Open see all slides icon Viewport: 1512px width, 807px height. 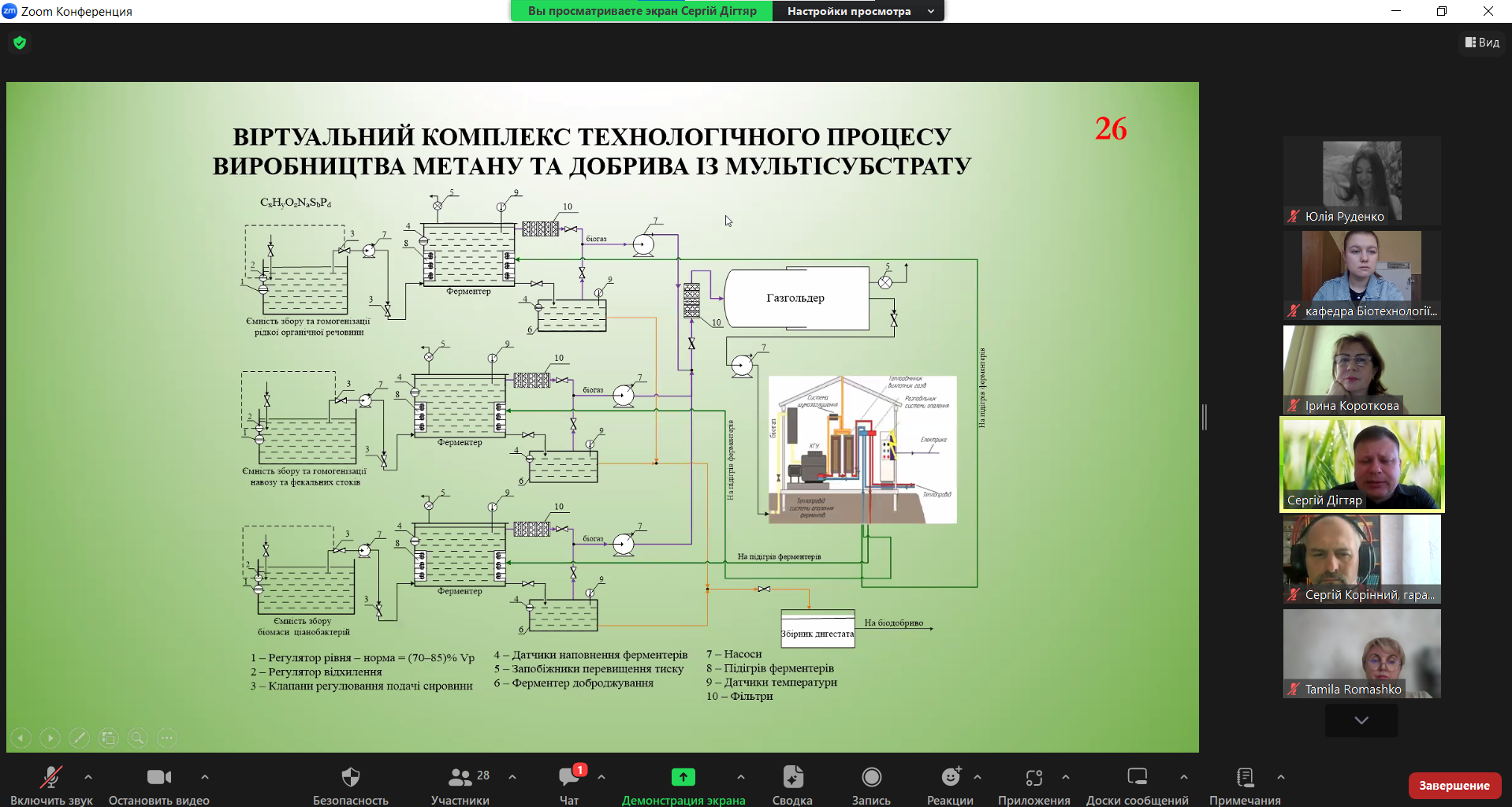click(109, 738)
